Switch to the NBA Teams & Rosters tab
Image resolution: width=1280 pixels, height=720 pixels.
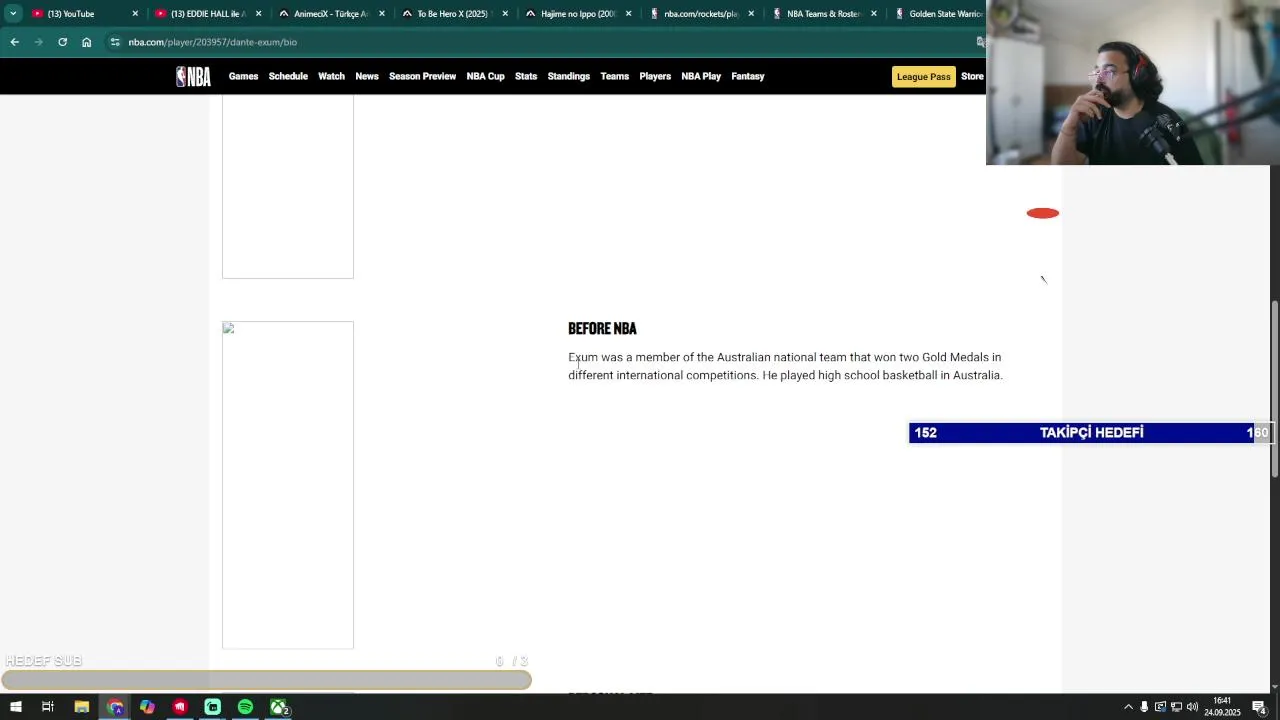coord(822,14)
